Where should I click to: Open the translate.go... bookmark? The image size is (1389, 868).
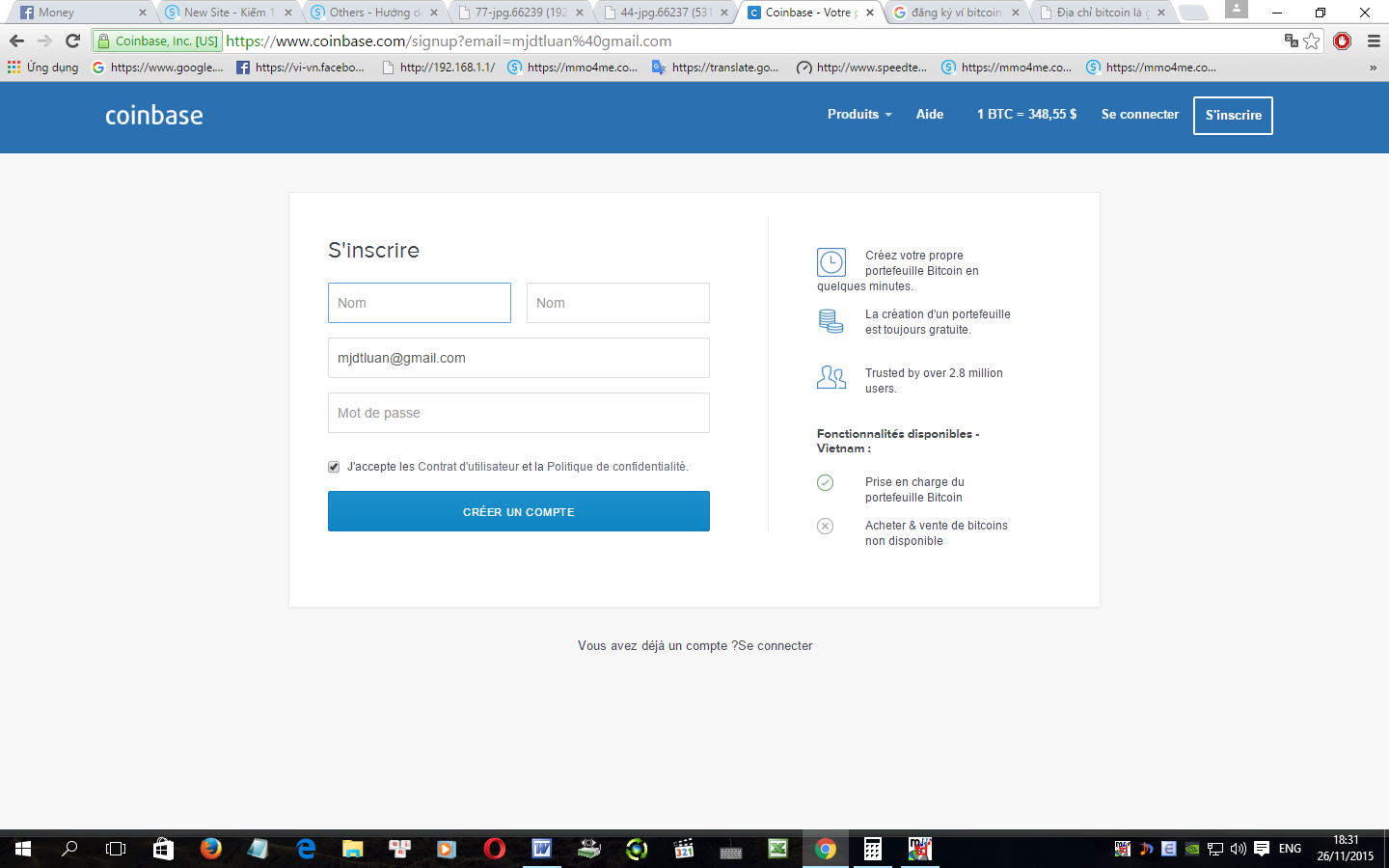[716, 68]
